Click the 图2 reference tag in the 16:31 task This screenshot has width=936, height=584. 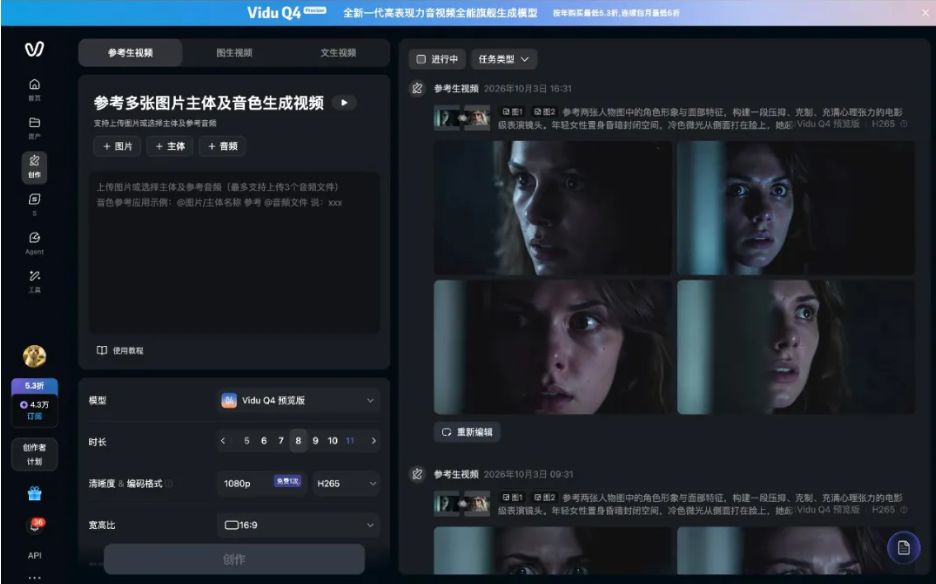pyautogui.click(x=544, y=112)
